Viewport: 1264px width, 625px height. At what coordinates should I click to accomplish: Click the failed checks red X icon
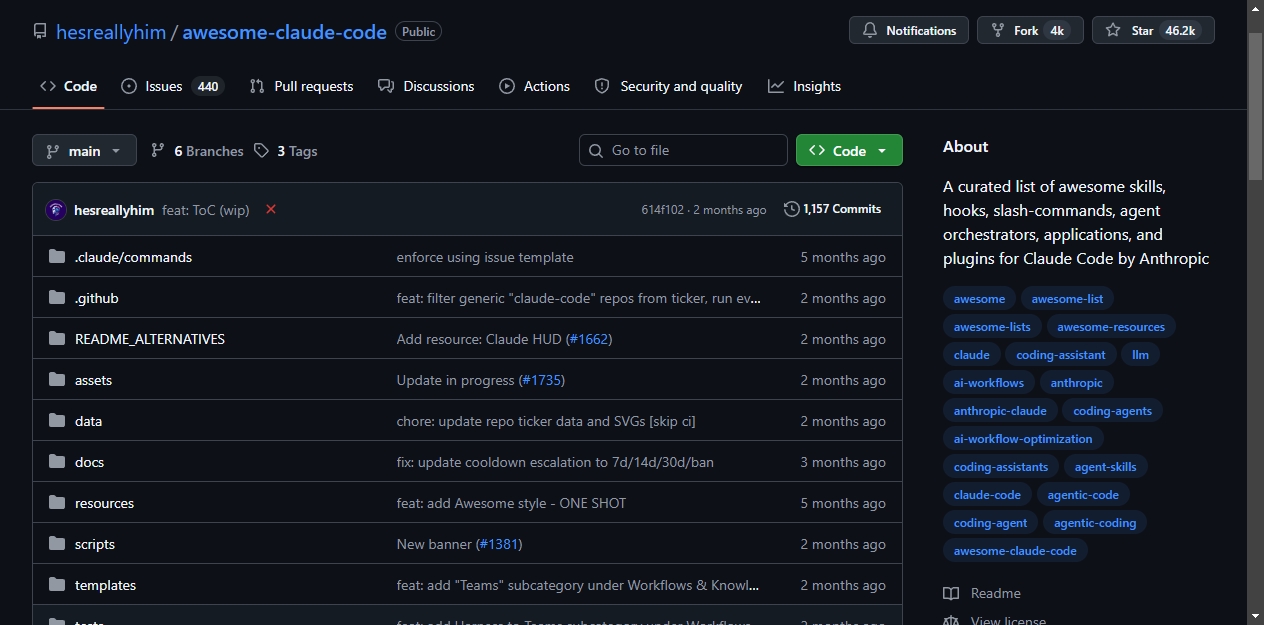pos(271,209)
